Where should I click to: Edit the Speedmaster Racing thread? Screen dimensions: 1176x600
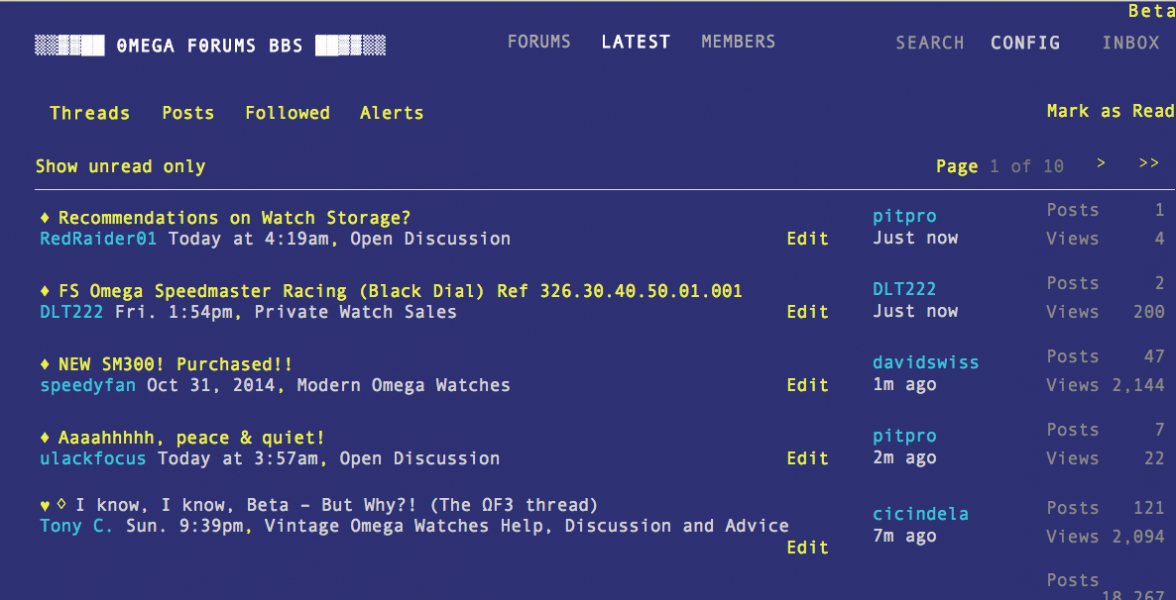(808, 311)
